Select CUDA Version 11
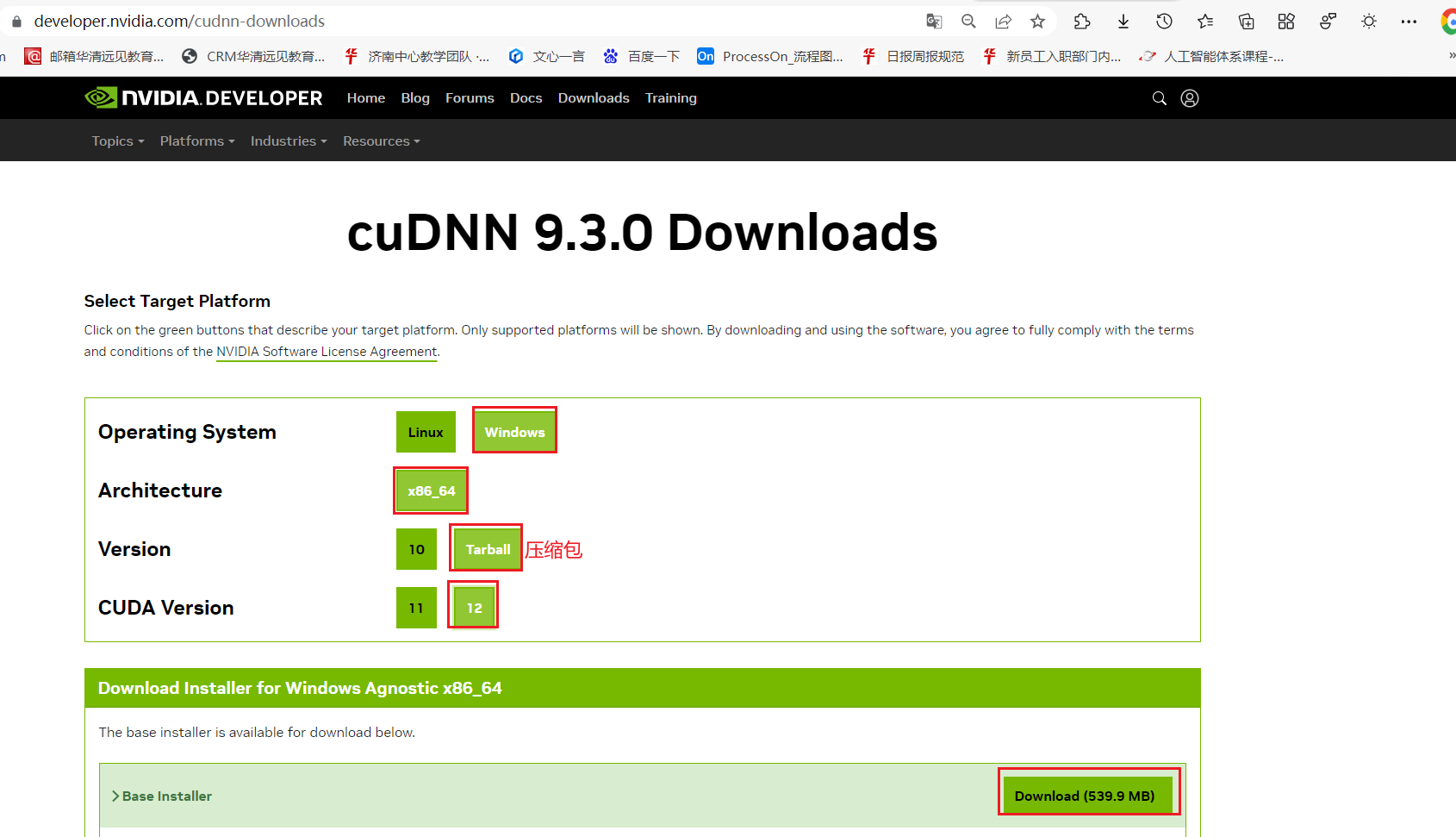 tap(416, 608)
